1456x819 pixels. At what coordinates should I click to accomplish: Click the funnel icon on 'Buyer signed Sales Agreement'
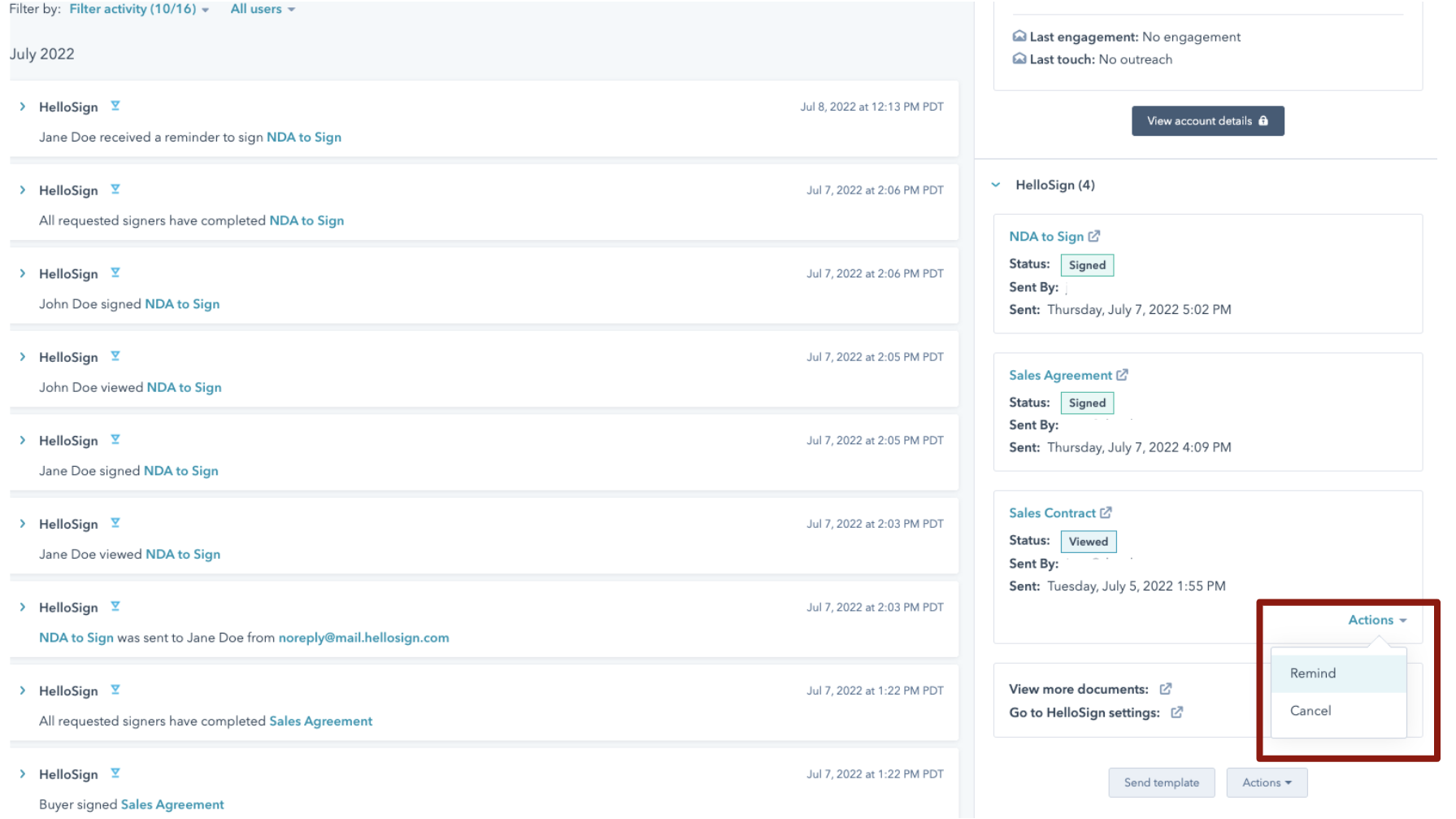[x=115, y=773]
